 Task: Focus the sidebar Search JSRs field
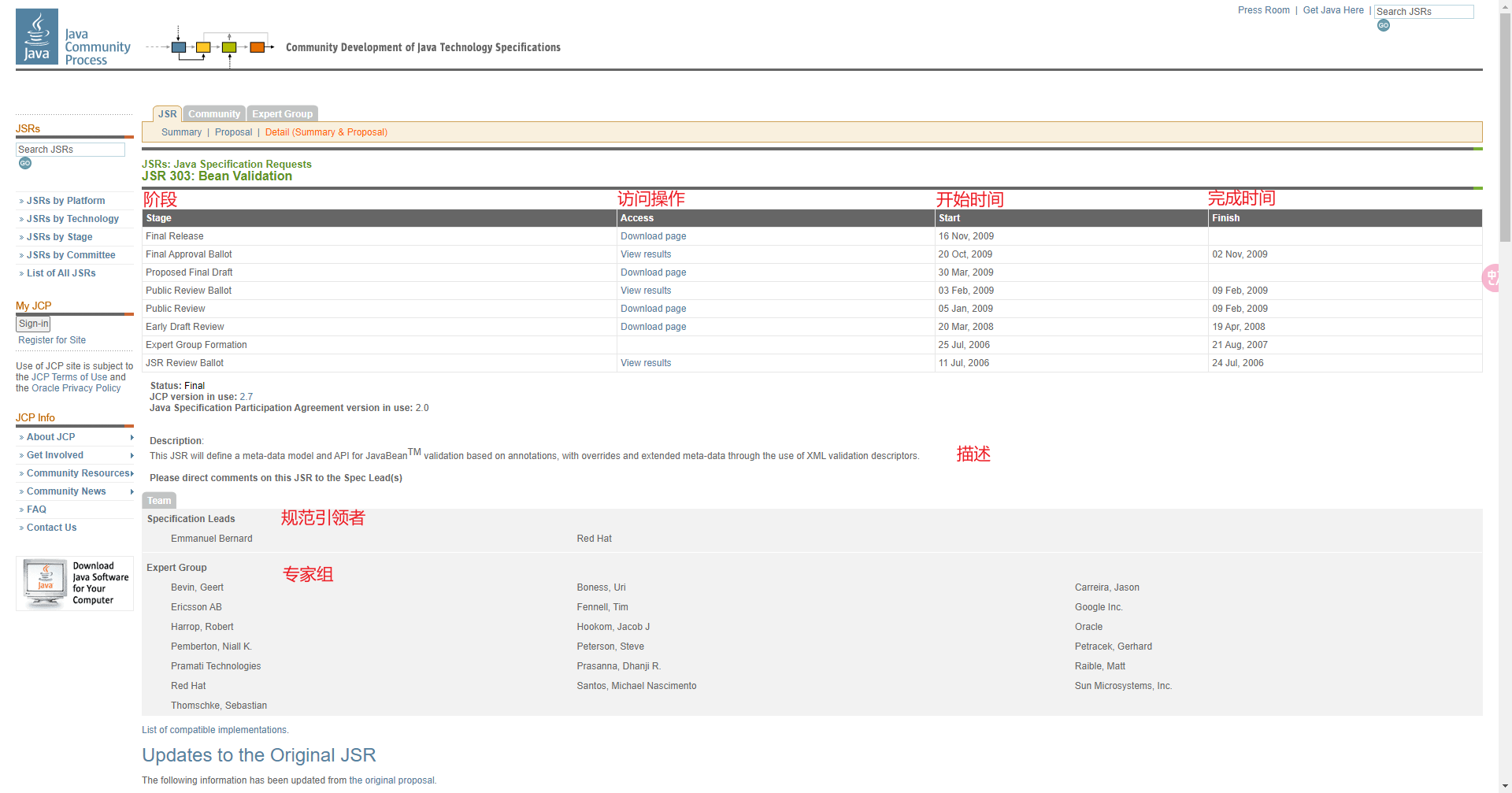tap(70, 150)
